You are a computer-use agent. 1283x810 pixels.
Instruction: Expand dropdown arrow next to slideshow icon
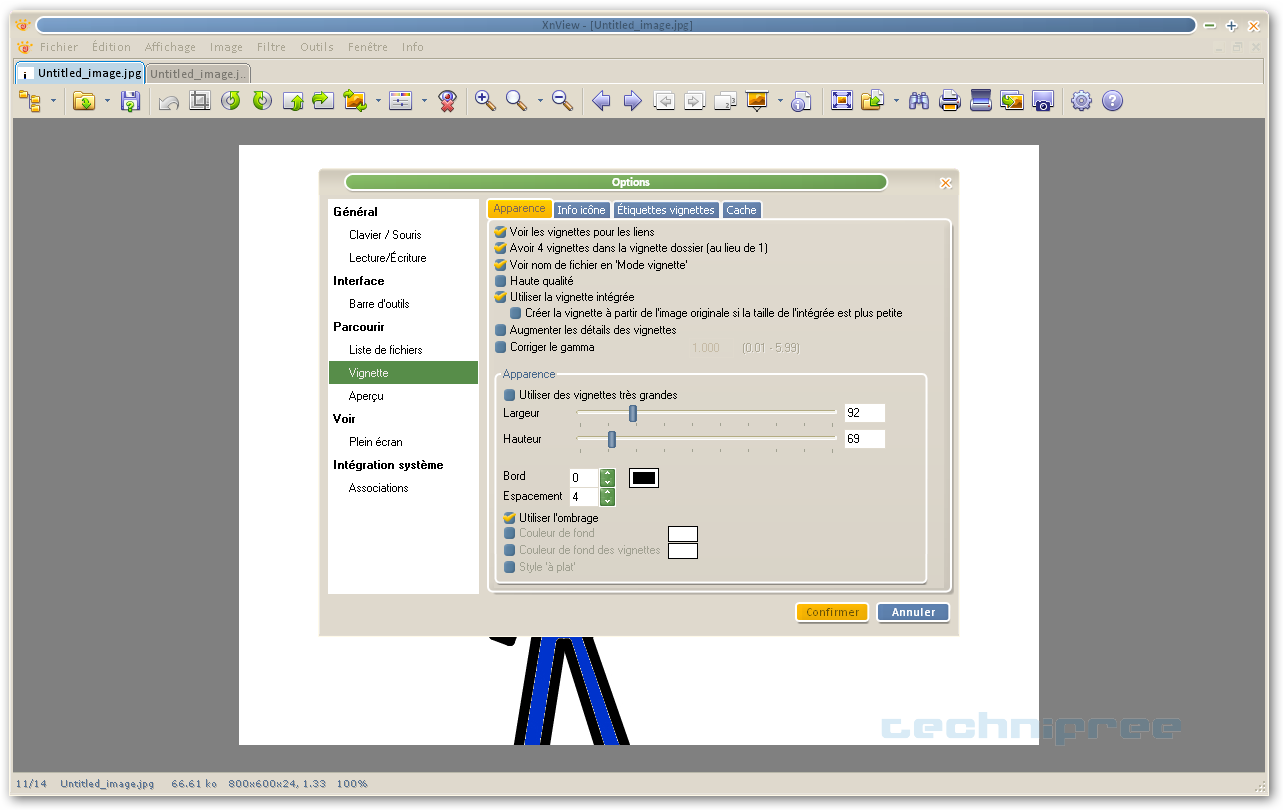[779, 101]
